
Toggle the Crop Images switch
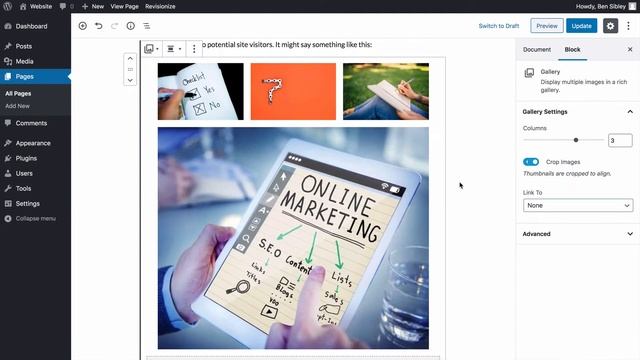point(531,162)
